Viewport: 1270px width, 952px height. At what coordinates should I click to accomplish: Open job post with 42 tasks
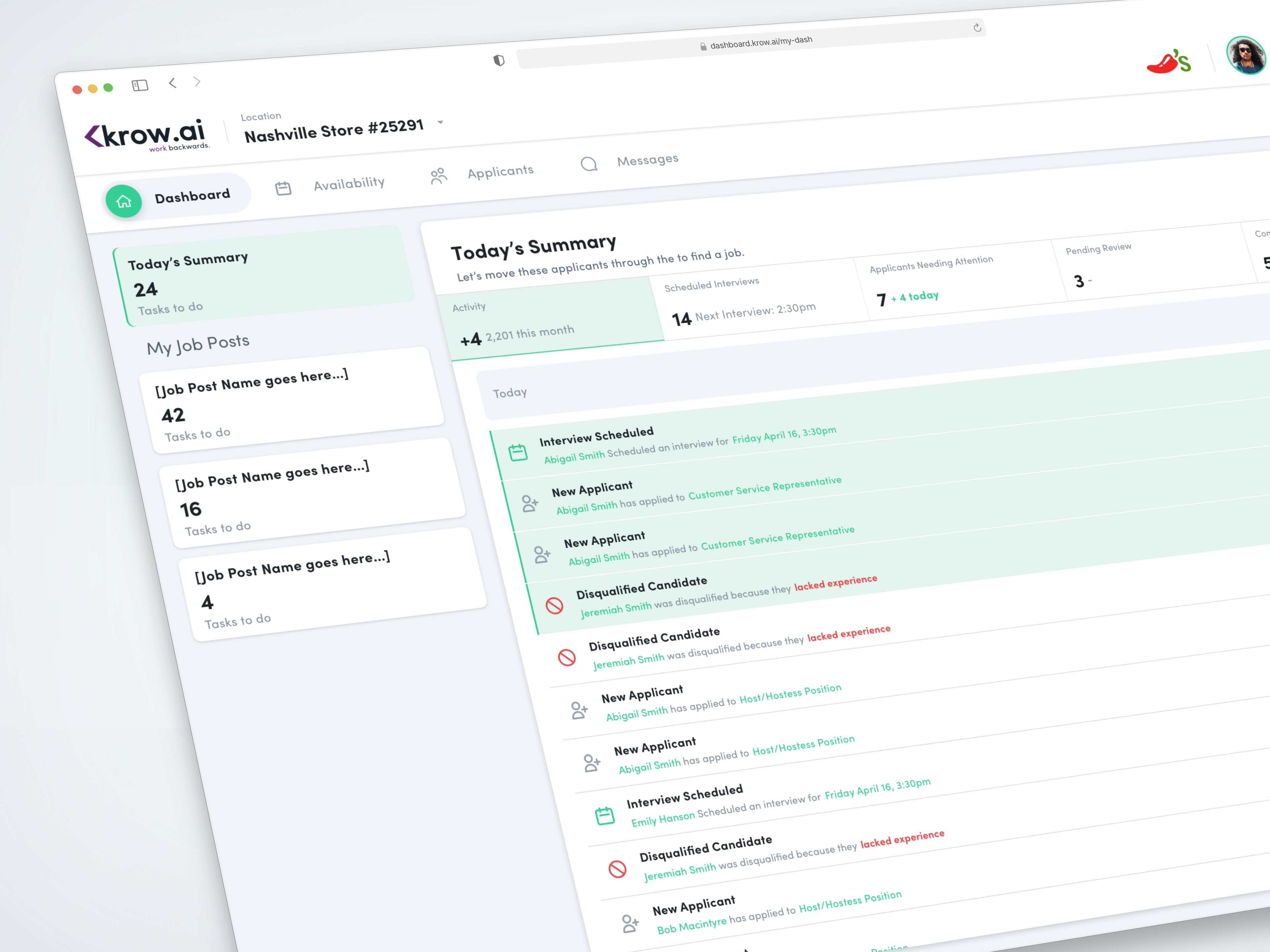(x=292, y=399)
